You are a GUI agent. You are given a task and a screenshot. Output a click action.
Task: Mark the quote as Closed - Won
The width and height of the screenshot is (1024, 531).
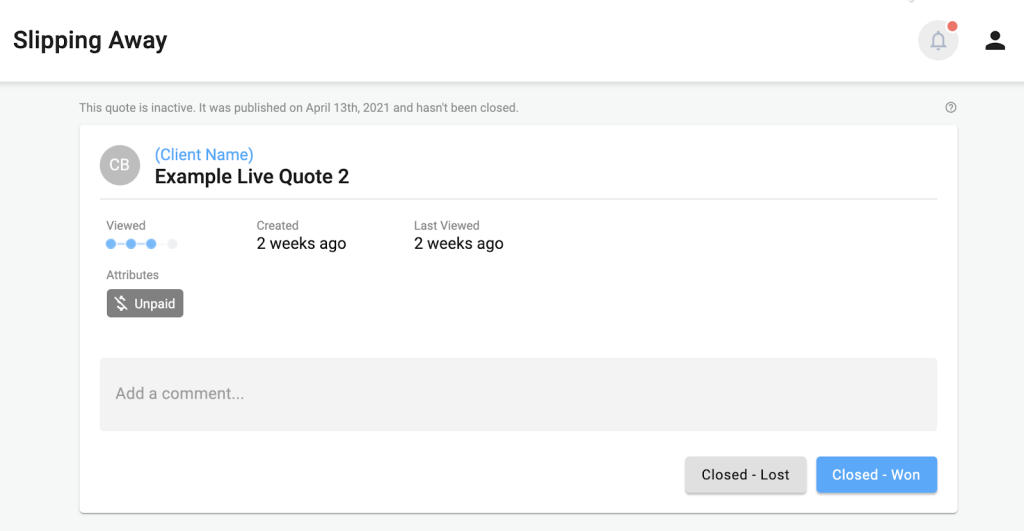(876, 475)
